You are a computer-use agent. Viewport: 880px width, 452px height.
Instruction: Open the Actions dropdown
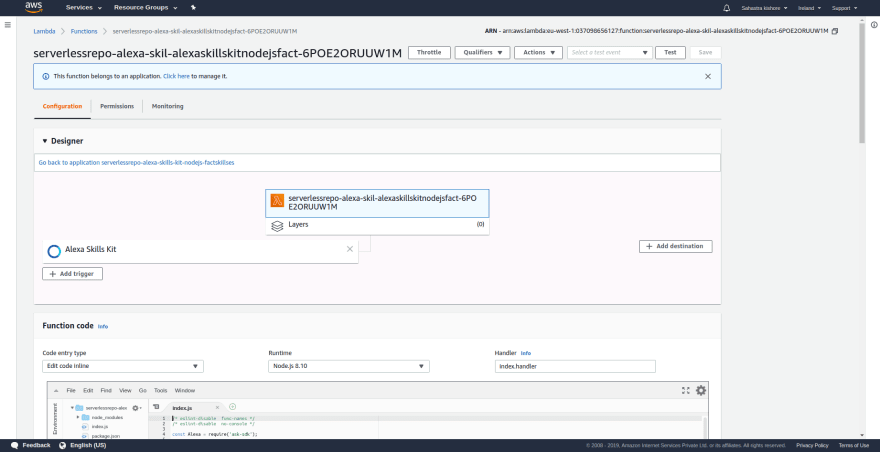tap(538, 52)
